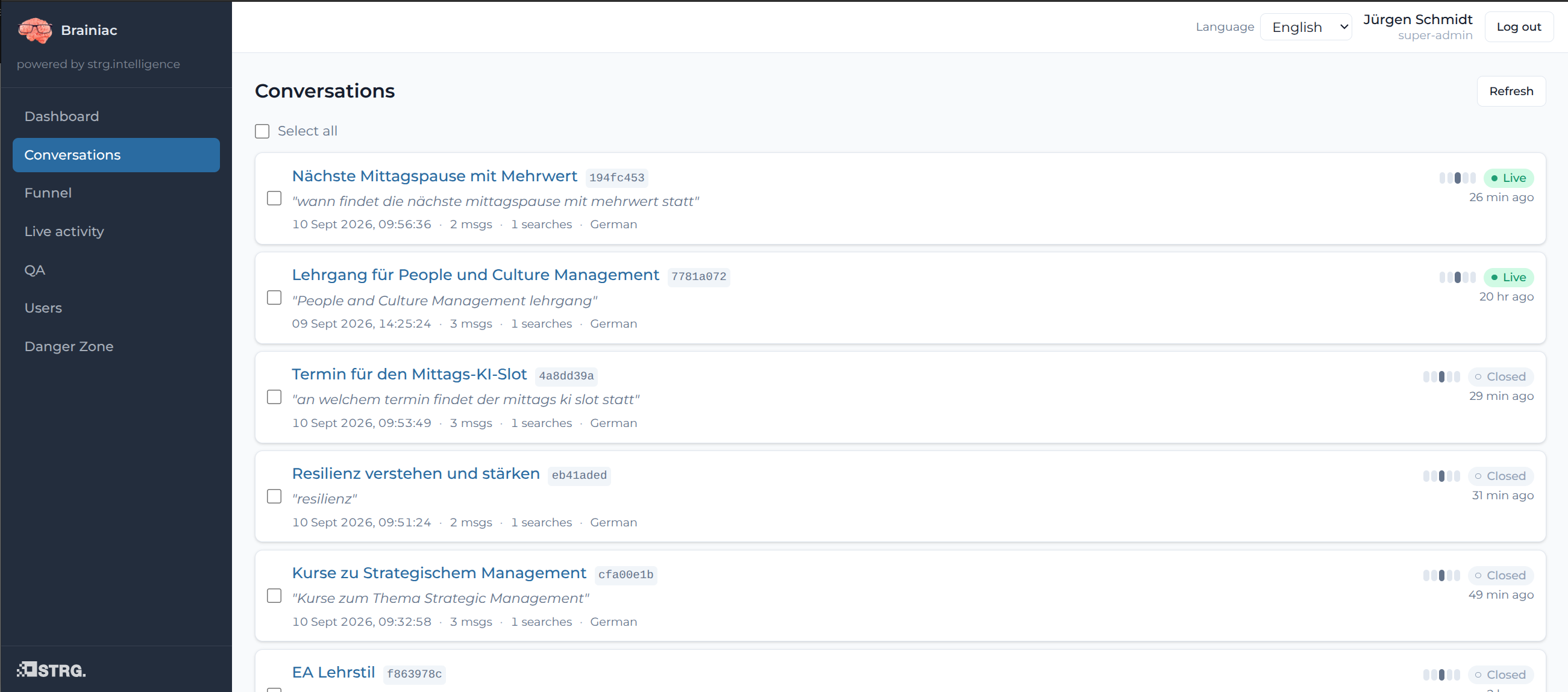Click the Closed badge for Kurse zu Strategischem Management
Image resolution: width=1568 pixels, height=692 pixels.
click(x=1501, y=575)
